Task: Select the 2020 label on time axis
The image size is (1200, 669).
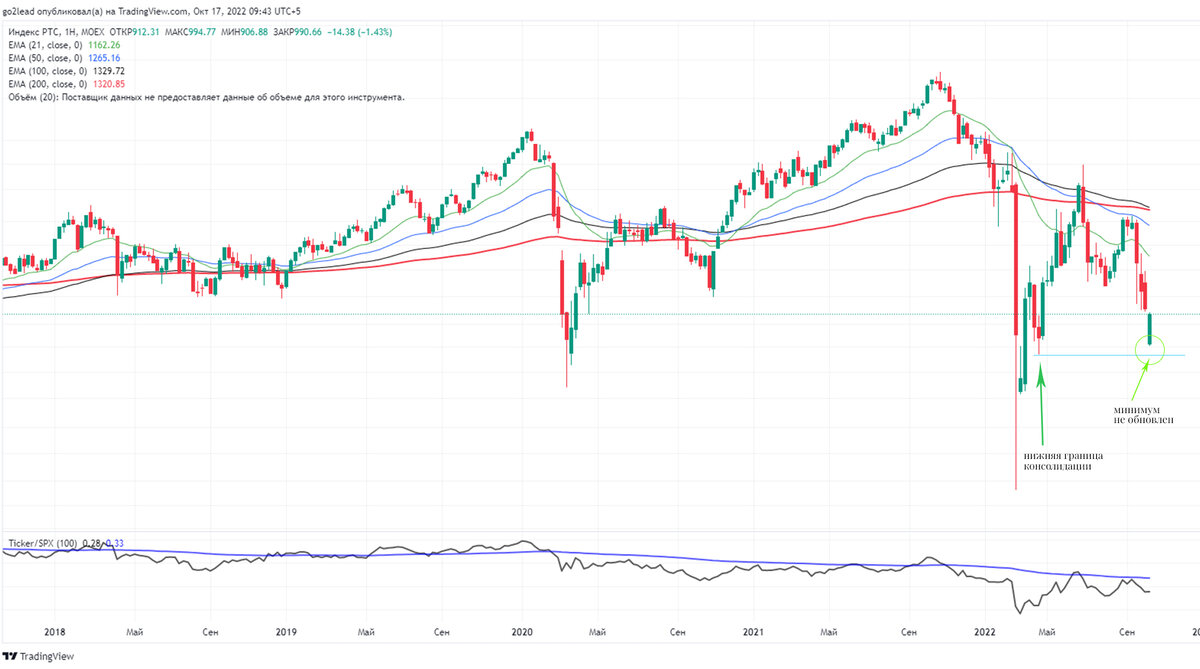Action: pos(523,632)
